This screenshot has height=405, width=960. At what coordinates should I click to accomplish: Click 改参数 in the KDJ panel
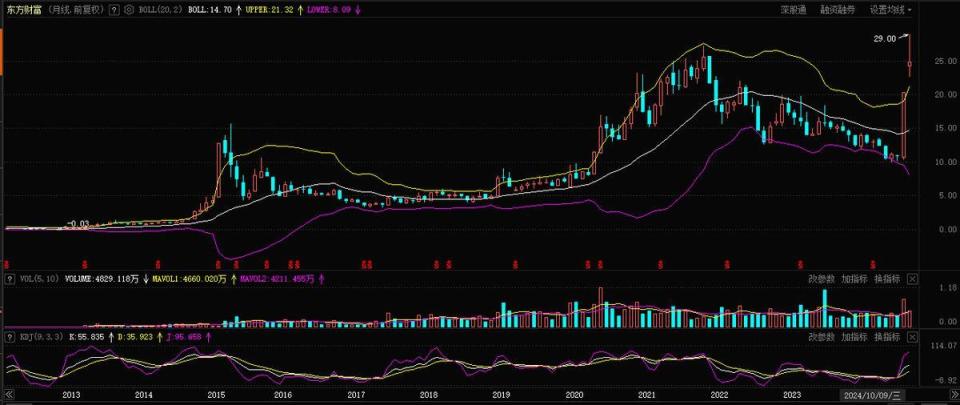click(x=821, y=337)
